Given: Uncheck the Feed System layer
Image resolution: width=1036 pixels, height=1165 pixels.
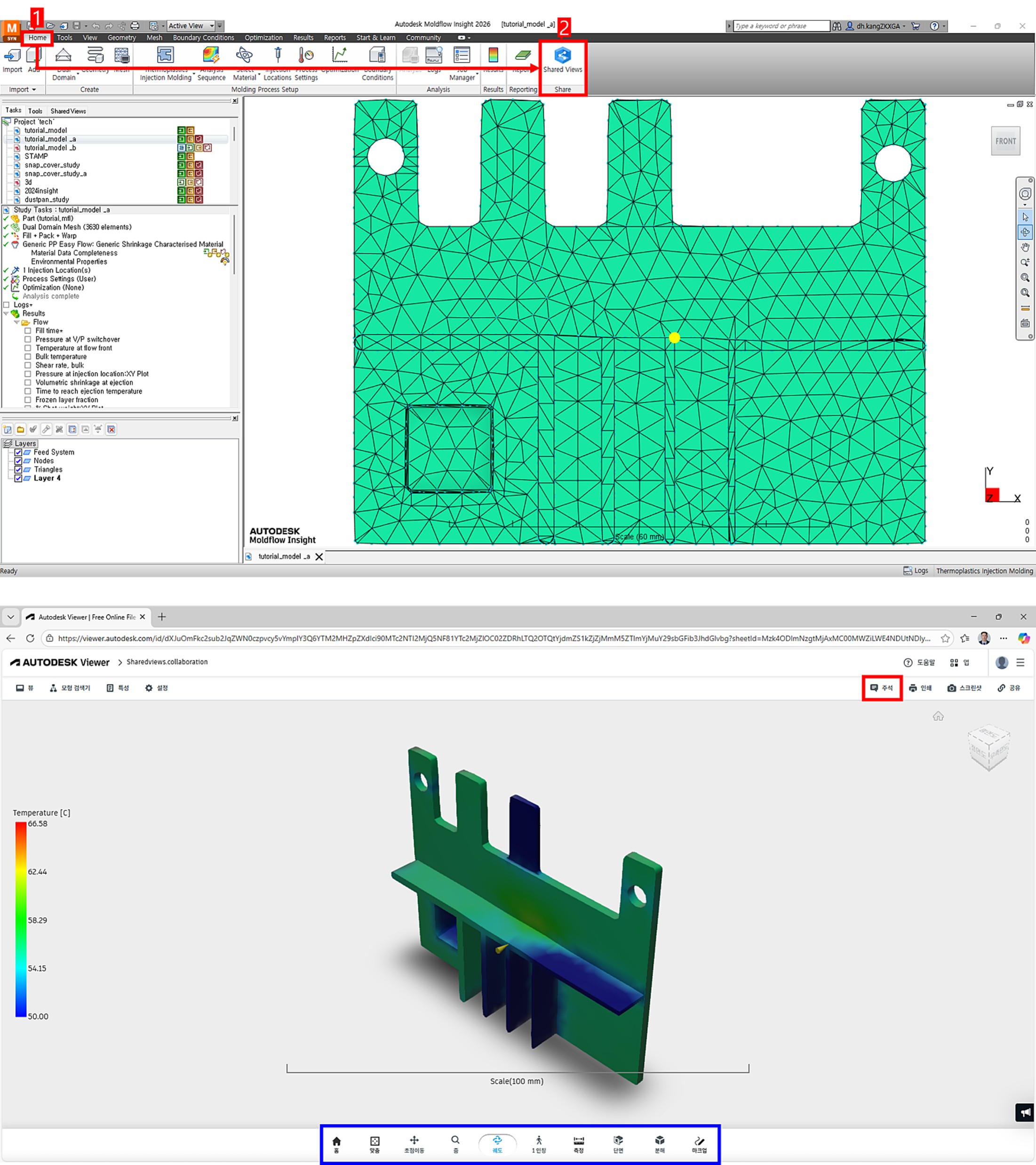Looking at the screenshot, I should (18, 452).
